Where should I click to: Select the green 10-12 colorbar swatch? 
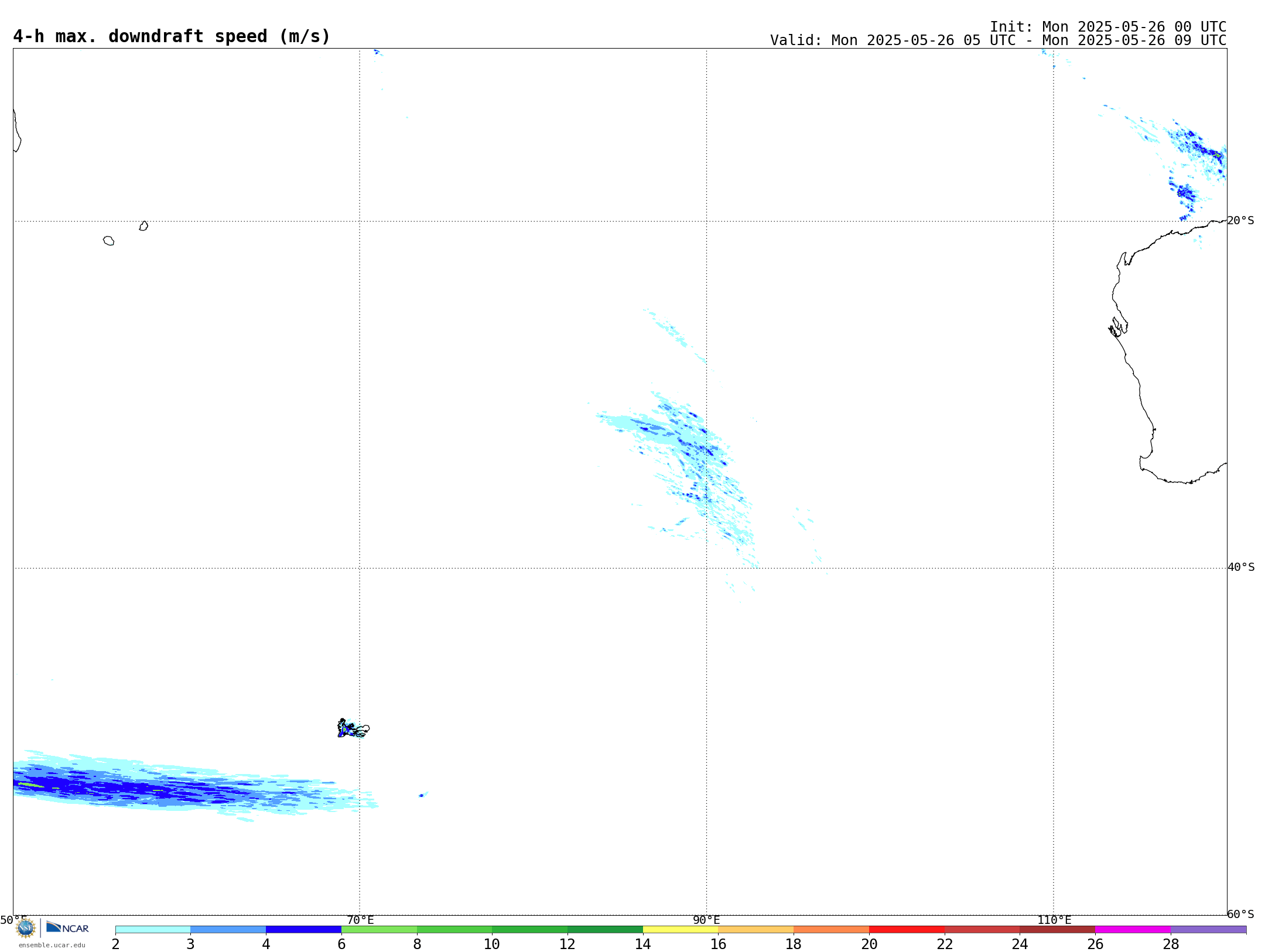click(530, 930)
